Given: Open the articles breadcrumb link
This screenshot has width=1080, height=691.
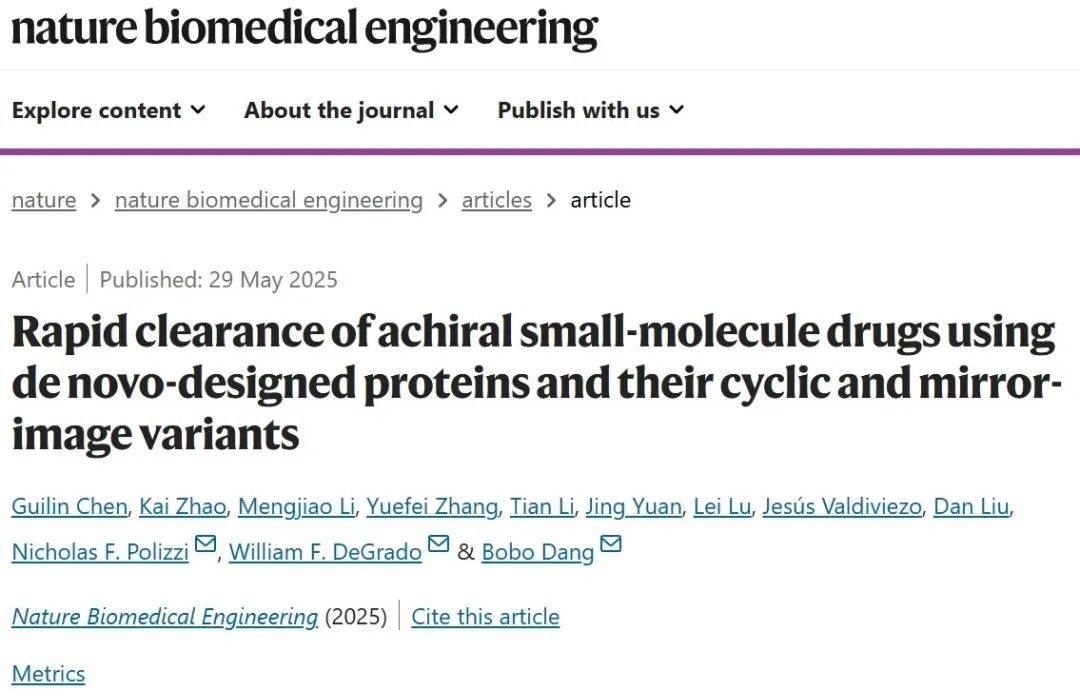Looking at the screenshot, I should 497,200.
